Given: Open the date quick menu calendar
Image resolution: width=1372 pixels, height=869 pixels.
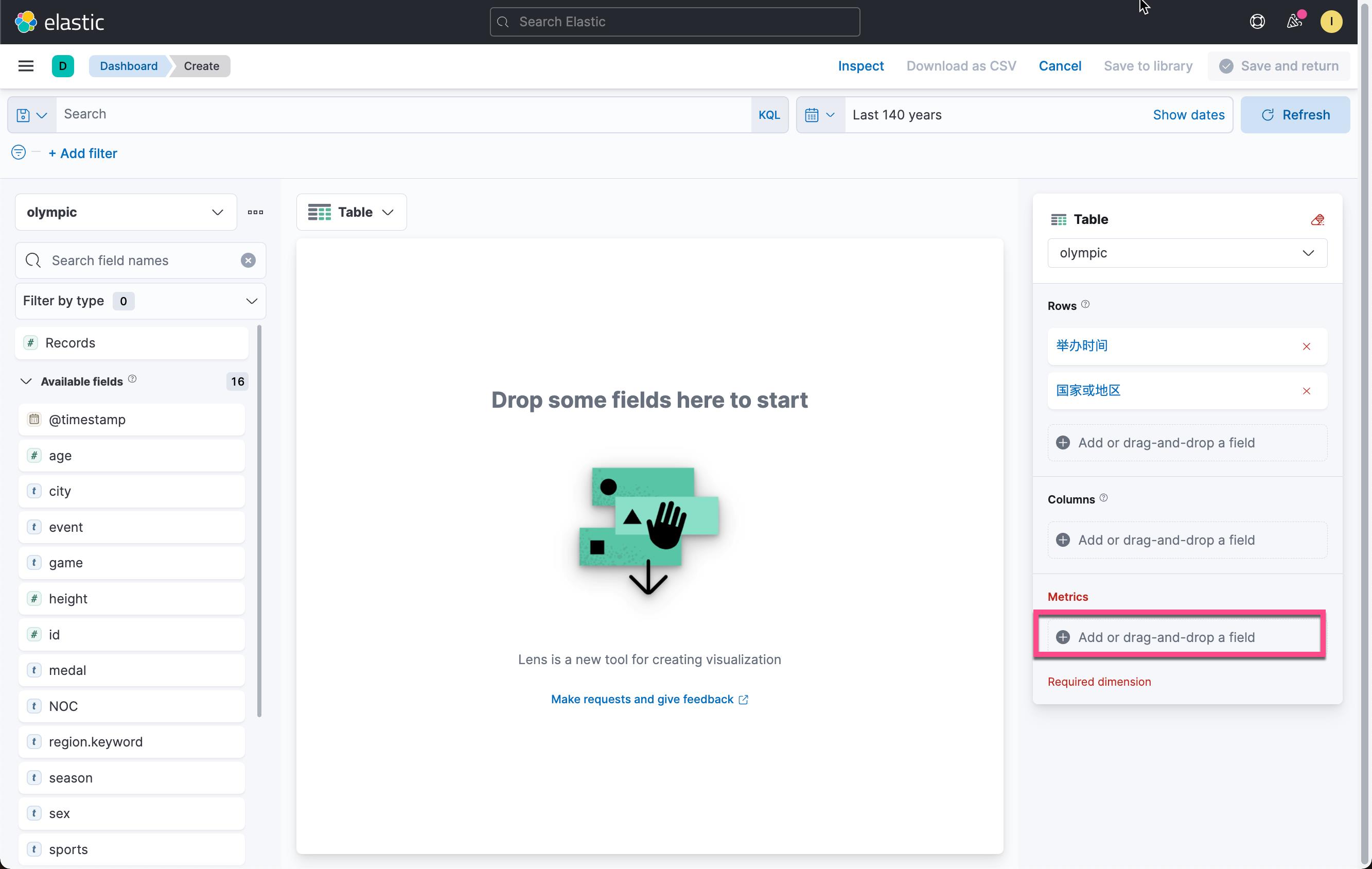Looking at the screenshot, I should [820, 115].
